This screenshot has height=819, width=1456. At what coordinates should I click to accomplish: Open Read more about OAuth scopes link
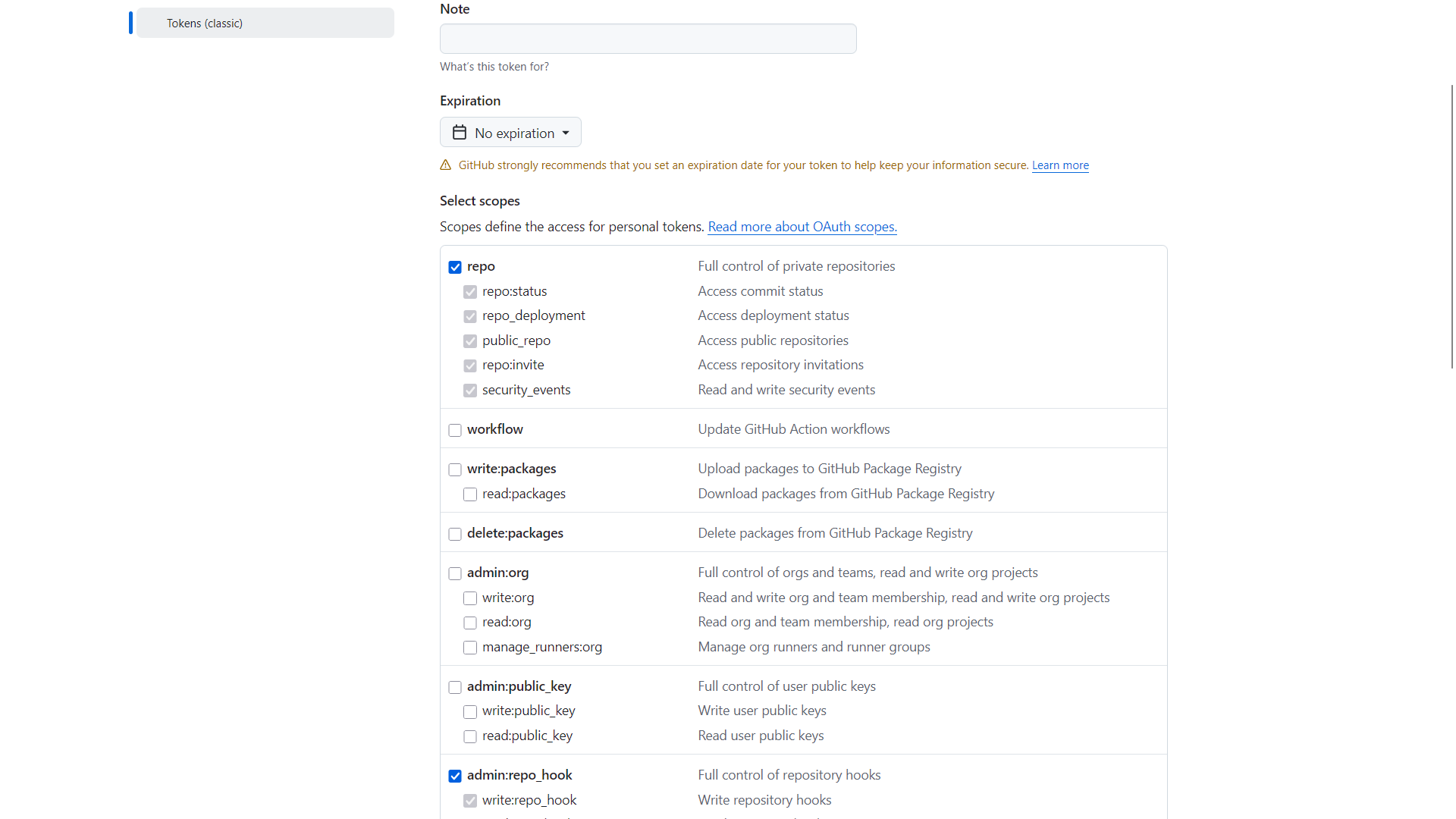coord(802,227)
